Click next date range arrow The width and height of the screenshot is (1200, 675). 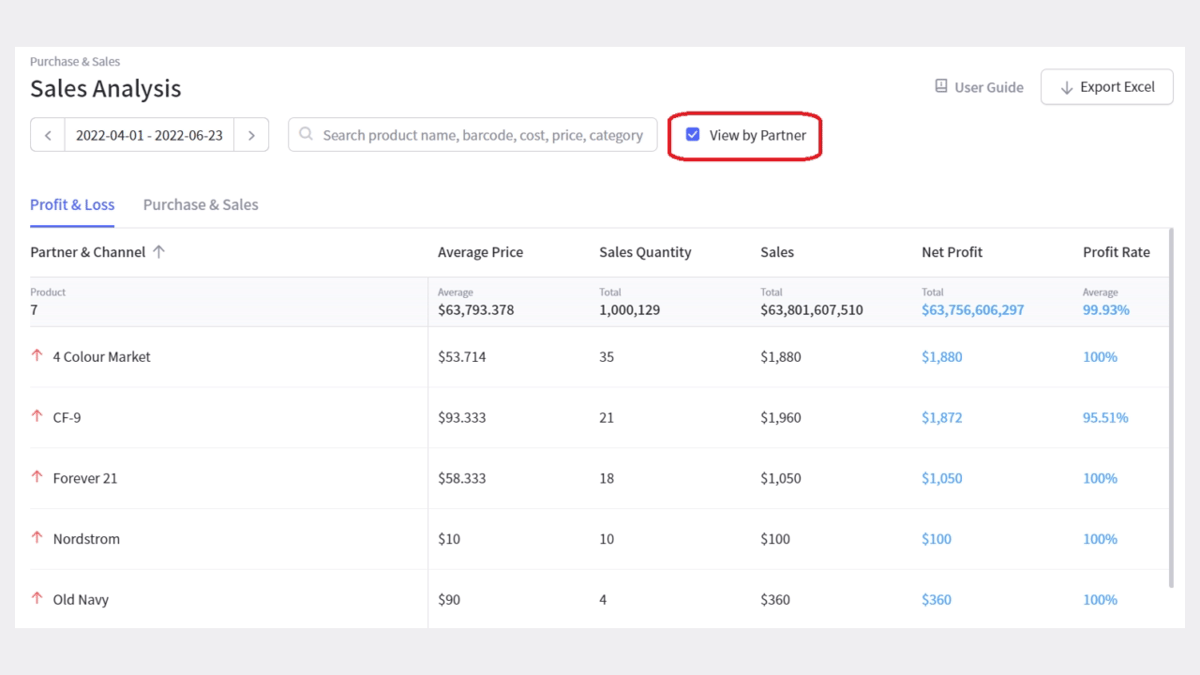tap(251, 135)
